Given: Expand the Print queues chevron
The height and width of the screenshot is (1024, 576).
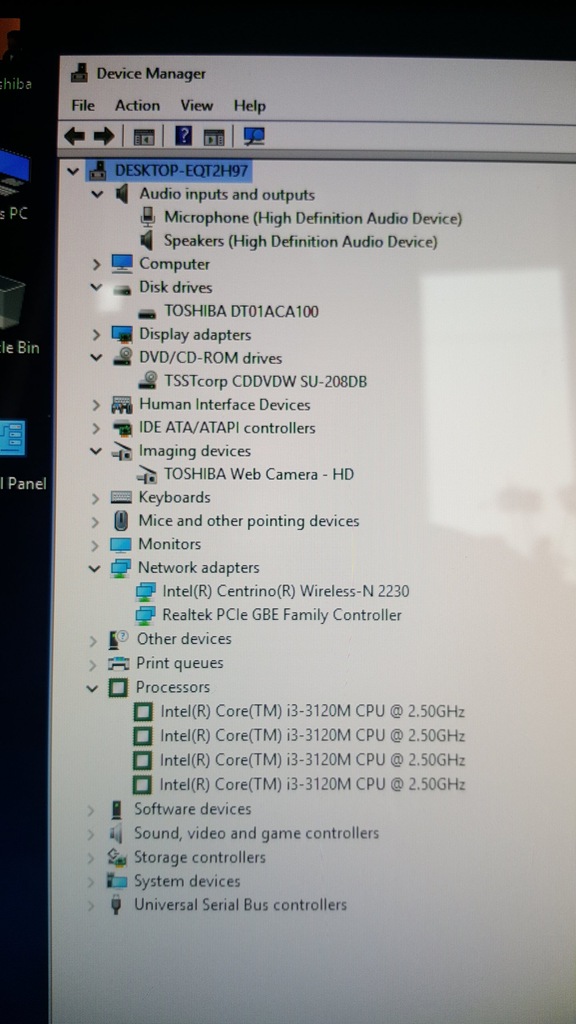Looking at the screenshot, I should click(x=93, y=664).
